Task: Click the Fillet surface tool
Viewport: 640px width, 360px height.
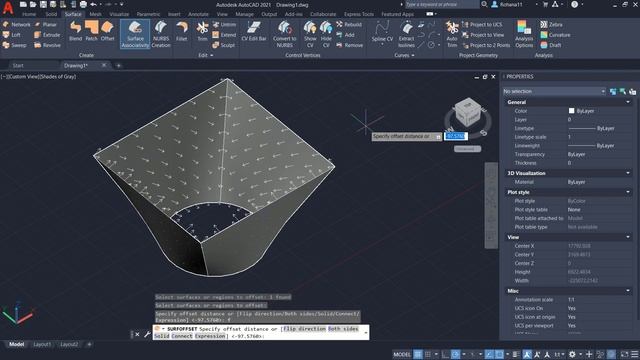Action: (182, 31)
